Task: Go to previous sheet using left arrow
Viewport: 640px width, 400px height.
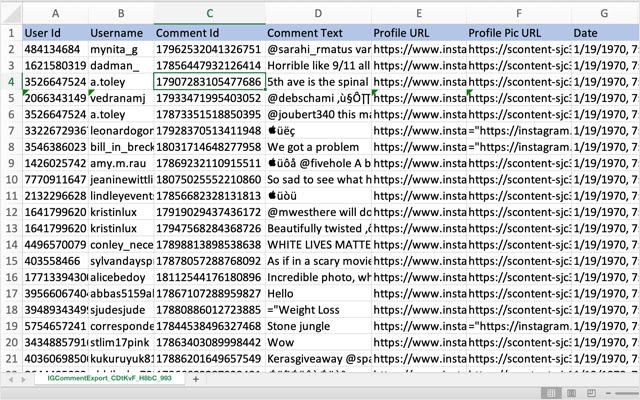Action: [11, 380]
